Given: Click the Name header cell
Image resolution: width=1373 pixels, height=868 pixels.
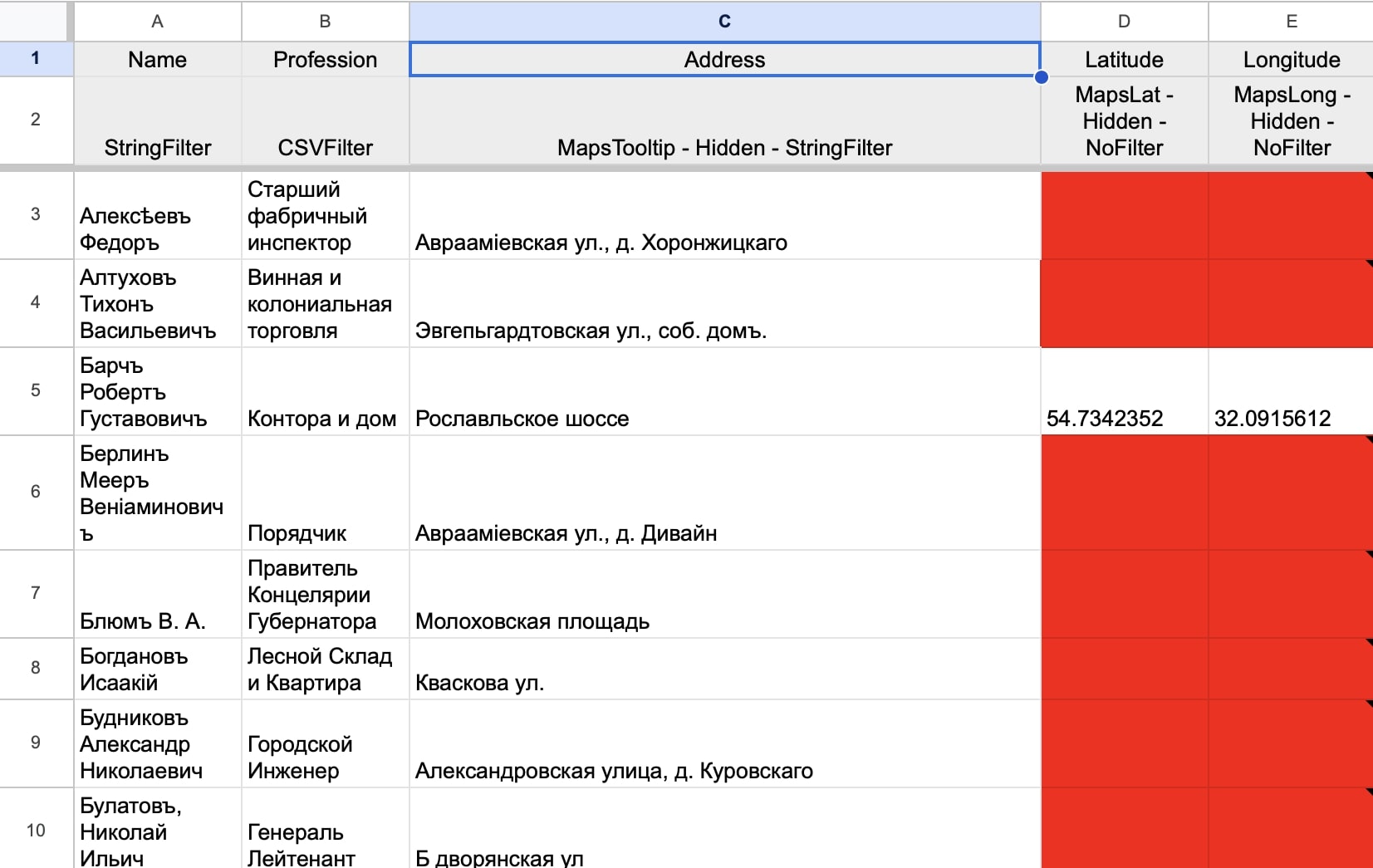Looking at the screenshot, I should pyautogui.click(x=158, y=59).
